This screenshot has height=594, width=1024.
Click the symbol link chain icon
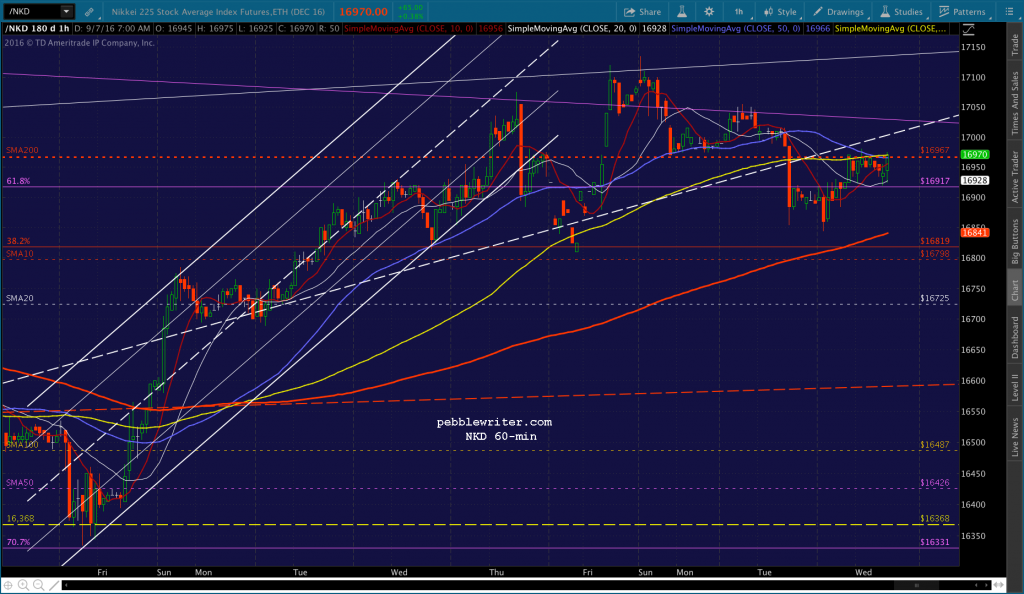click(89, 12)
